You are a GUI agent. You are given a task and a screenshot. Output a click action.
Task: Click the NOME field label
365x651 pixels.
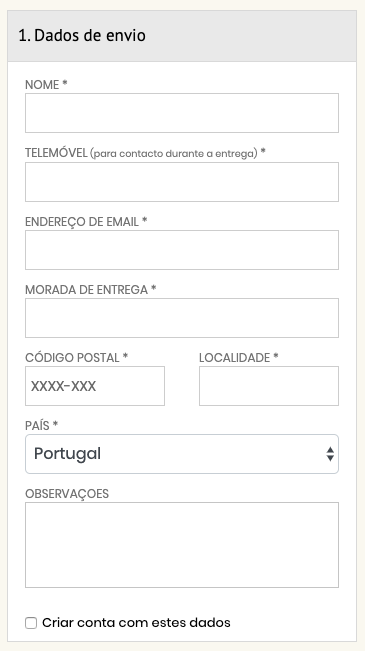coord(46,85)
